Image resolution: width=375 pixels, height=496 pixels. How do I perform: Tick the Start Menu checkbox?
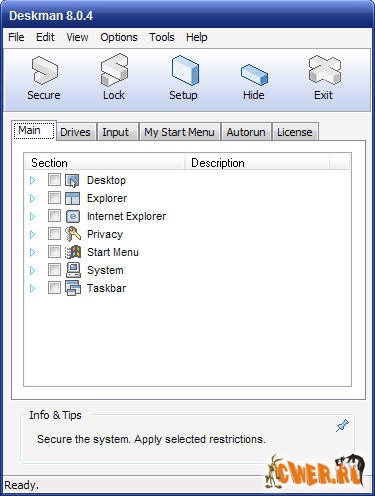tap(54, 252)
